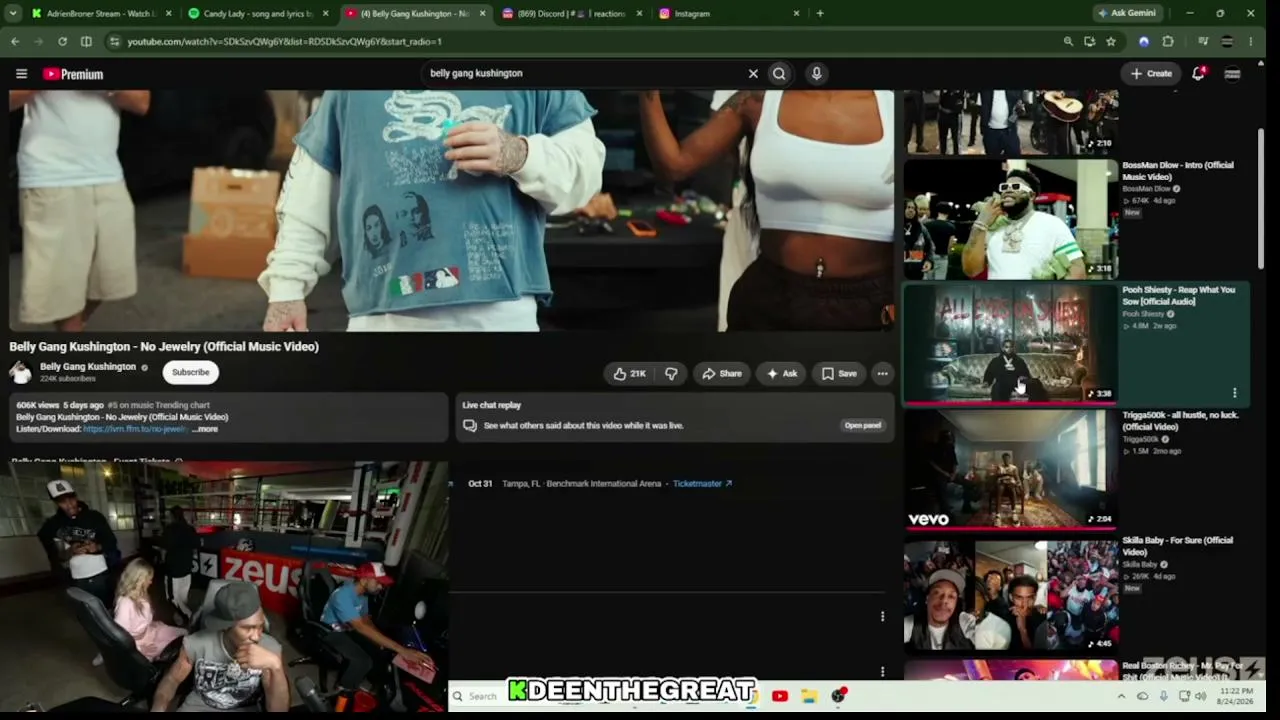This screenshot has height=720, width=1280.
Task: Open Trigga500k all hustle, no luck title
Action: point(1180,421)
